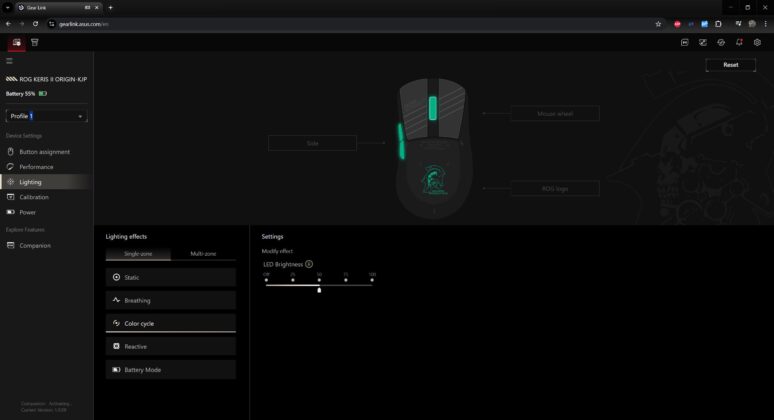Click the ROG KERIS II ORIGIN-KJP device name
This screenshot has width=774, height=420.
point(53,79)
